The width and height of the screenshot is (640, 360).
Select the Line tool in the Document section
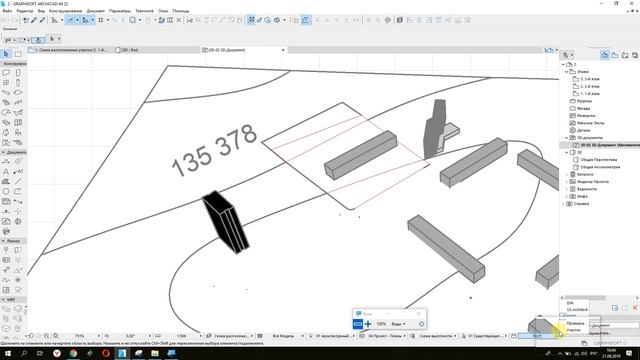point(18,181)
